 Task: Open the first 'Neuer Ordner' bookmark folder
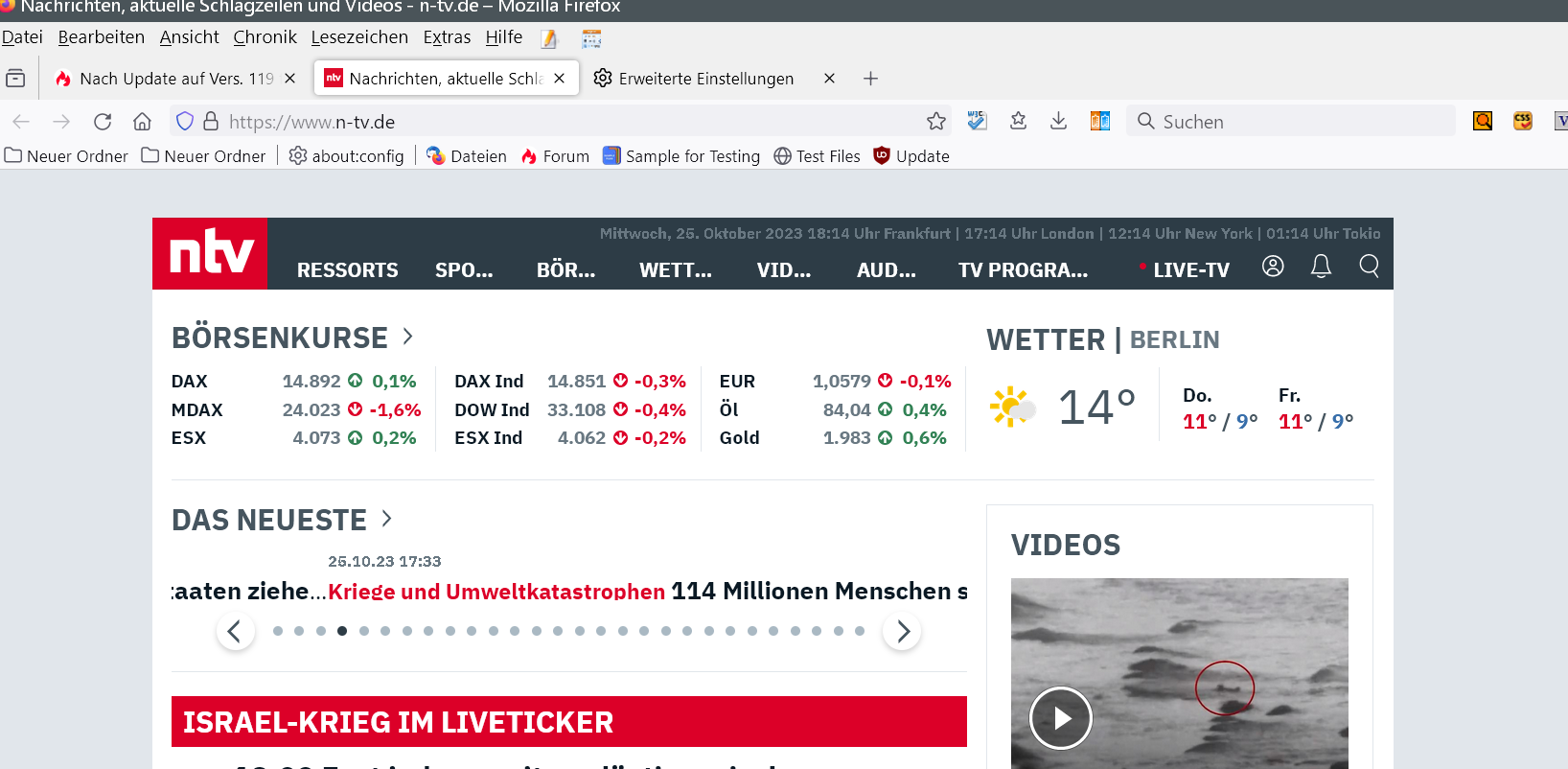click(66, 156)
